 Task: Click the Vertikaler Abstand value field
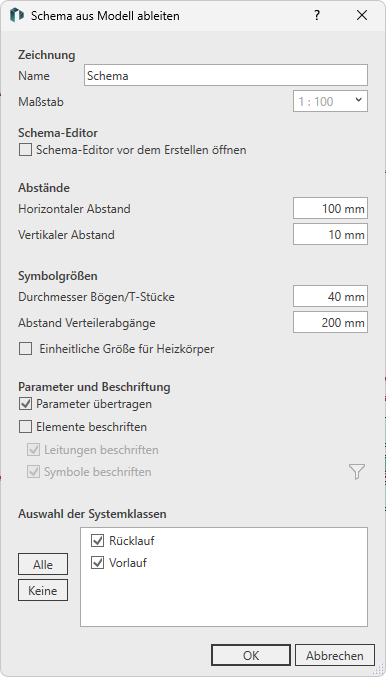330,234
